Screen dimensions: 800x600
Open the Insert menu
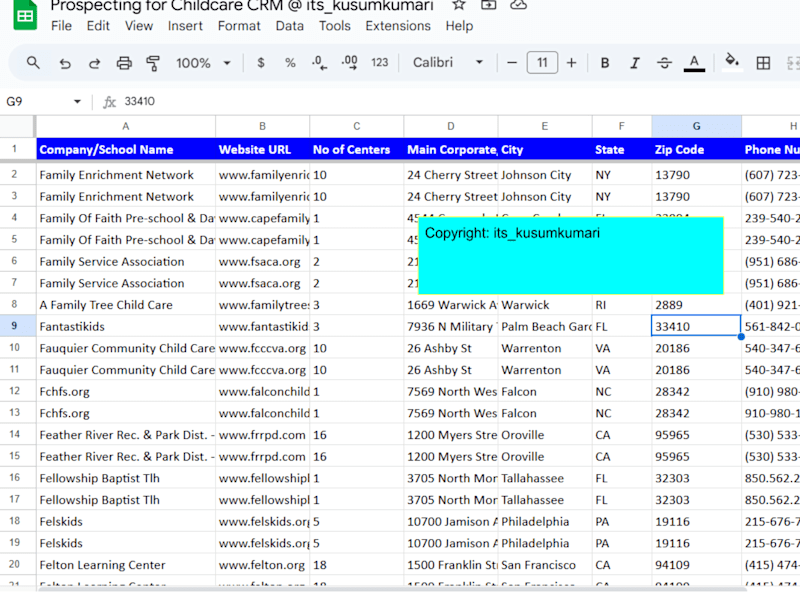[x=185, y=26]
